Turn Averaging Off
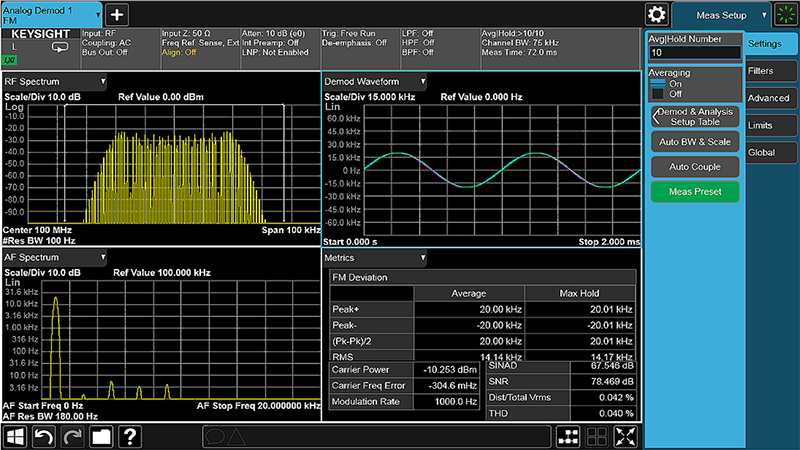The width and height of the screenshot is (800, 450). (x=657, y=94)
